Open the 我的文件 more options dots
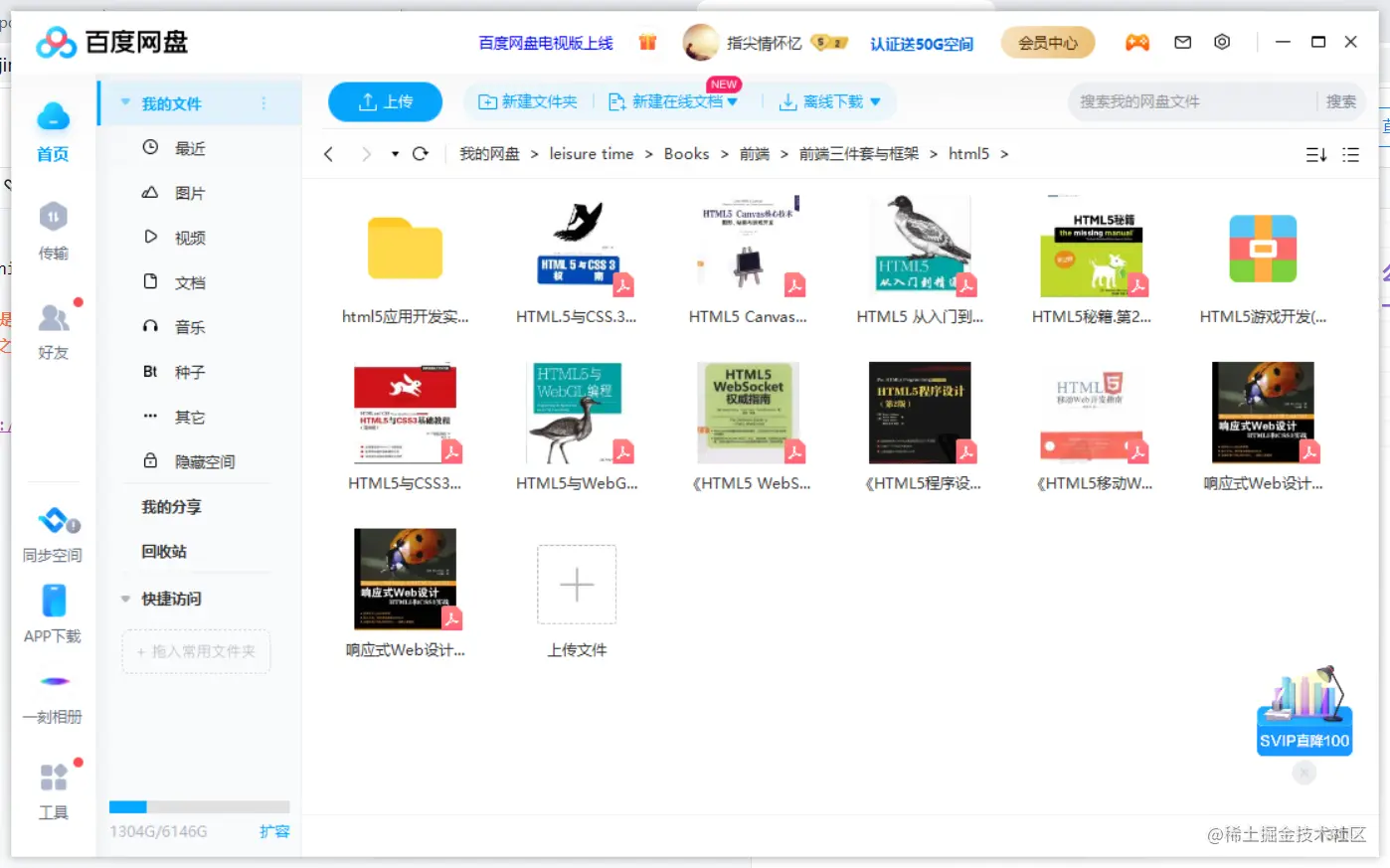The image size is (1390, 868). coord(263,103)
